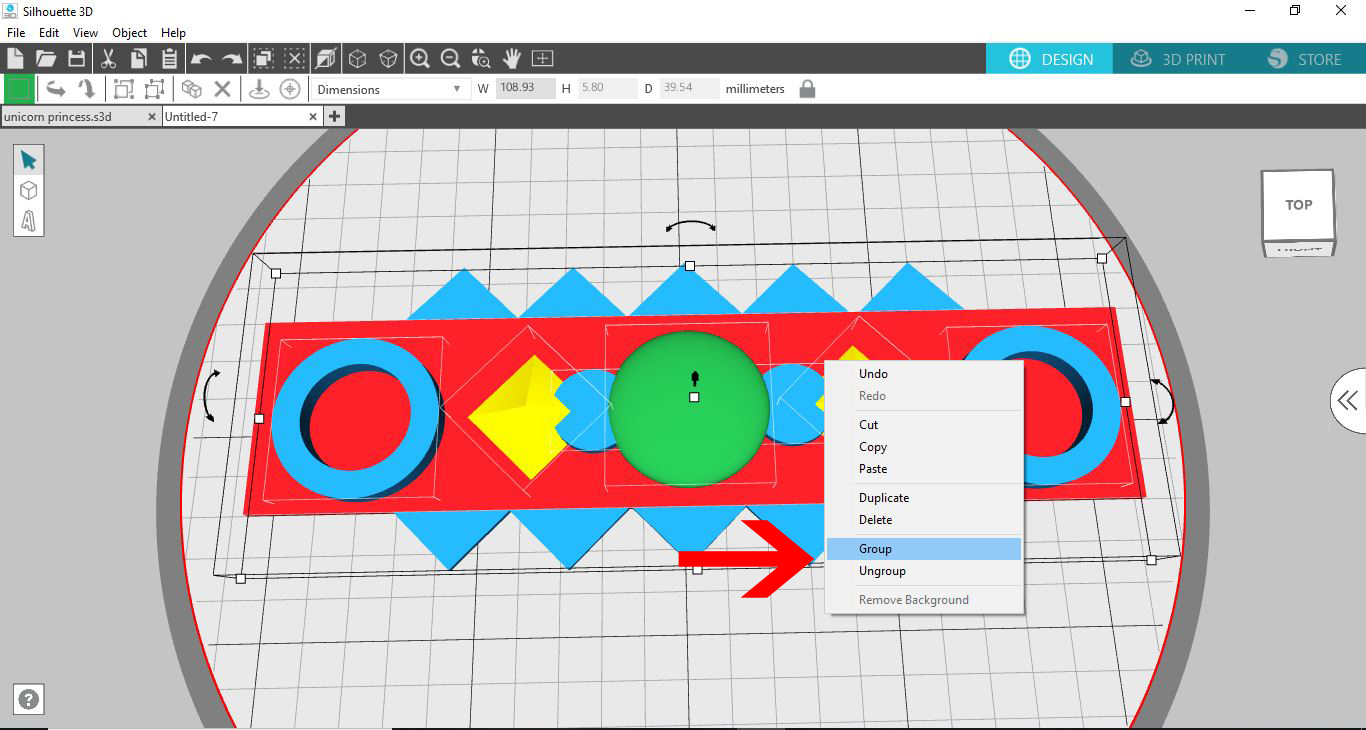Open the View menu

(86, 33)
